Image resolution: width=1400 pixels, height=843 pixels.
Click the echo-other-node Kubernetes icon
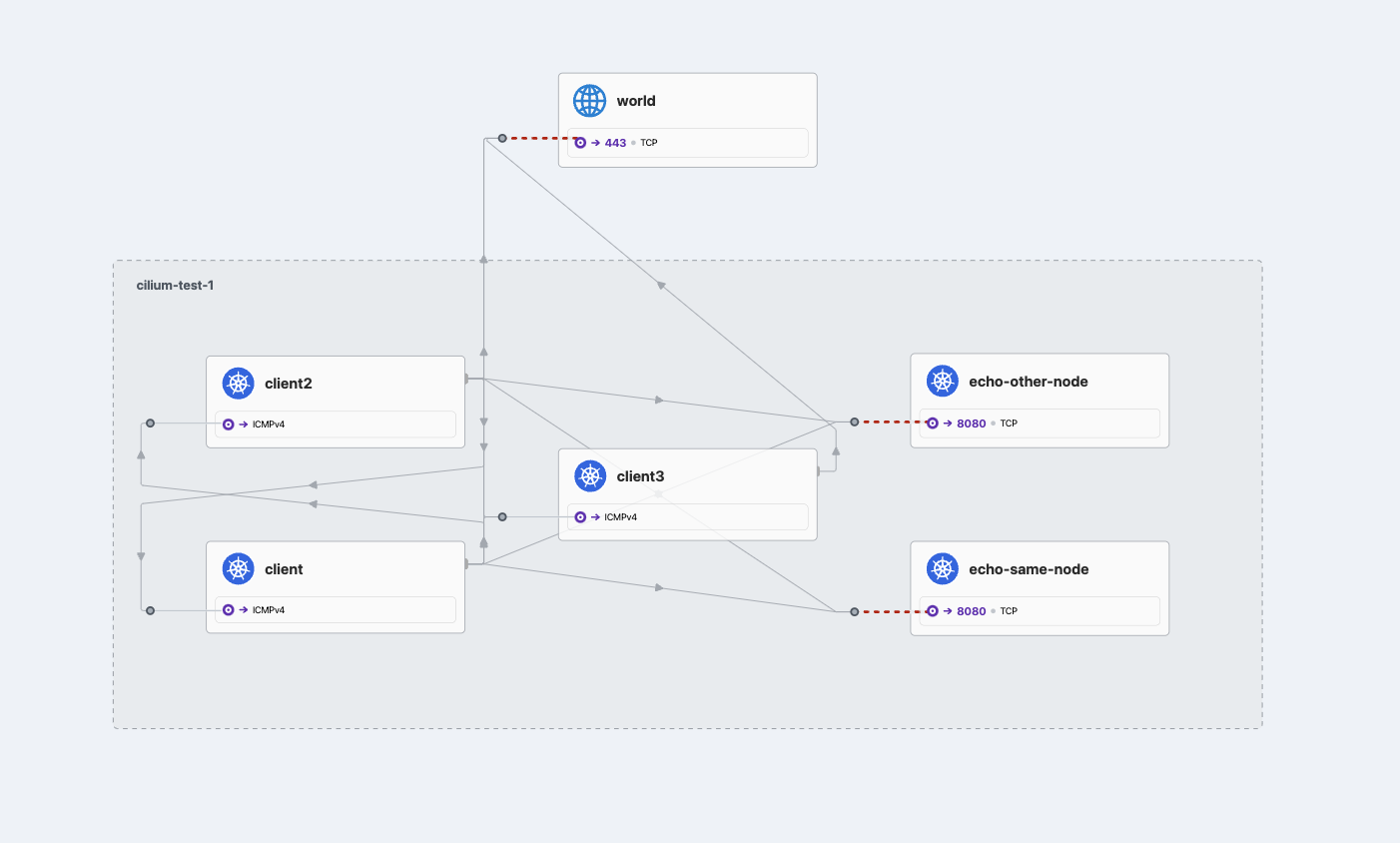942,382
